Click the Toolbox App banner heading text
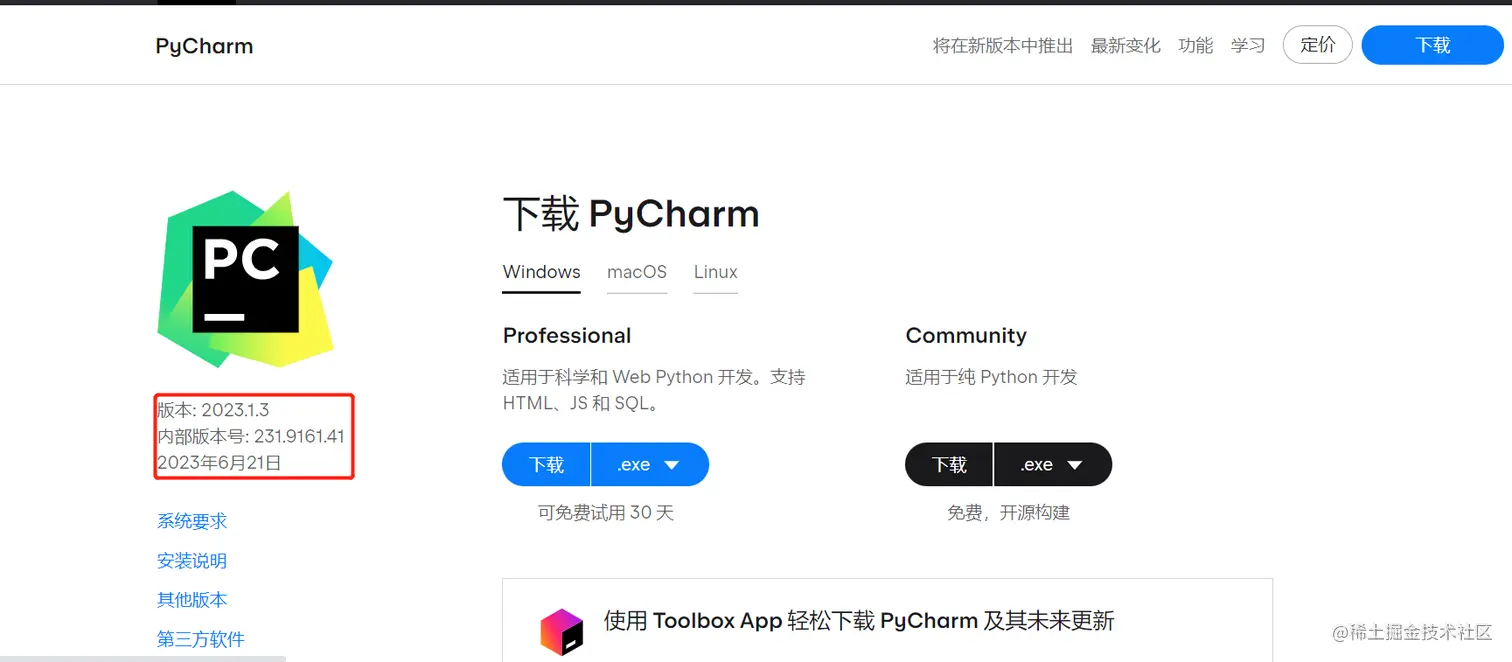The width and height of the screenshot is (1512, 662). pyautogui.click(x=859, y=621)
